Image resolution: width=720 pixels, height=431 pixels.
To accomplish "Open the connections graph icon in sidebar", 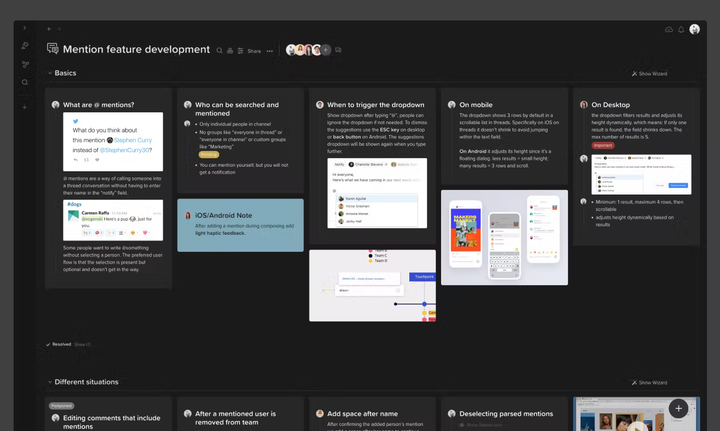I will 25,64.
